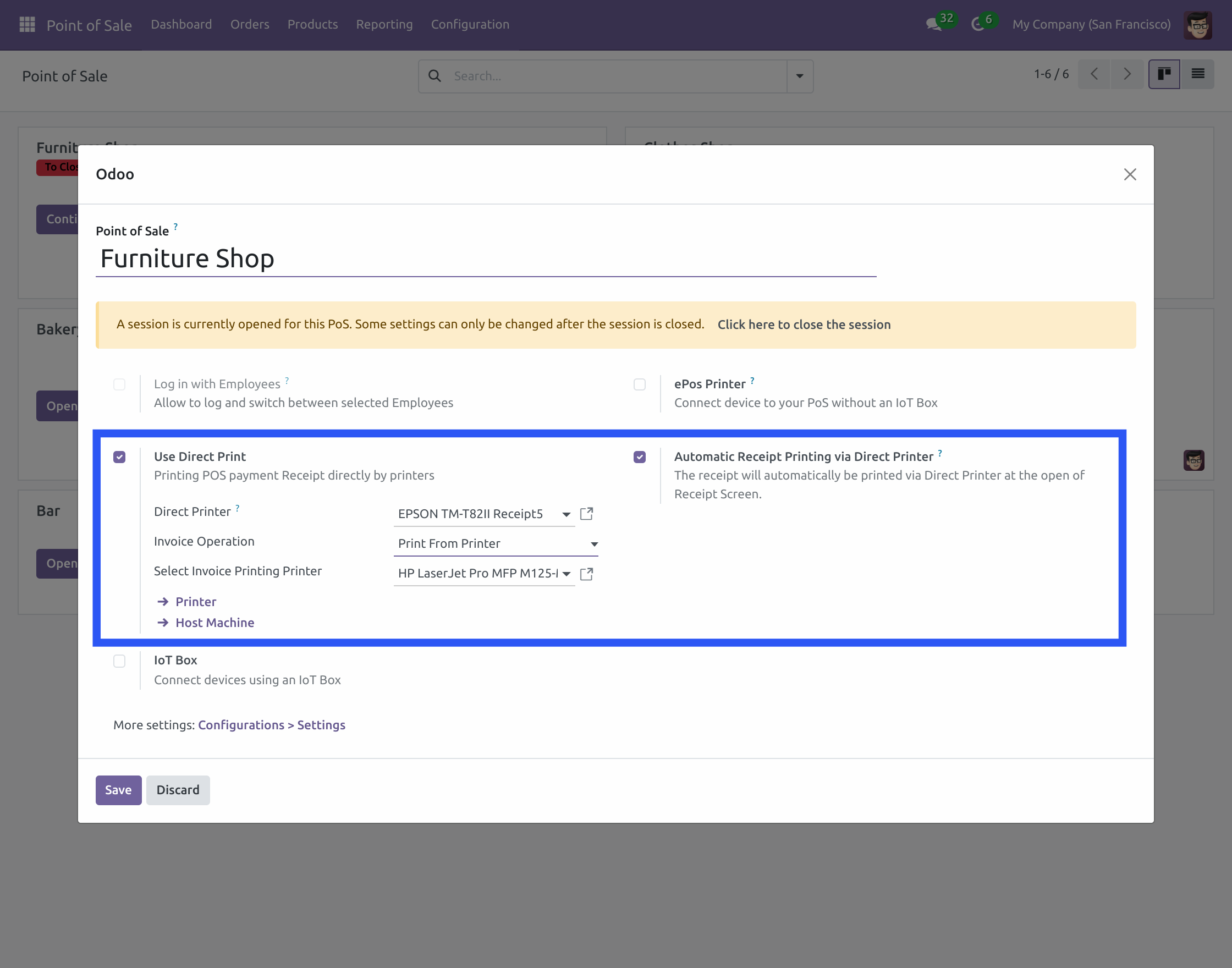Open the EPSON printer record via external link icon

pos(586,514)
